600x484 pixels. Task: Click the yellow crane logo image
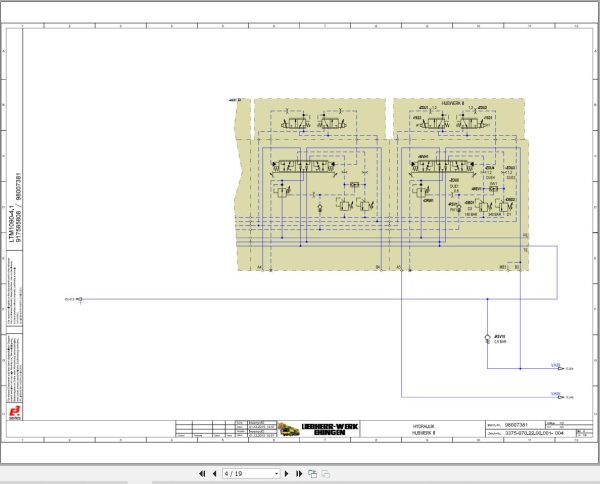point(289,429)
